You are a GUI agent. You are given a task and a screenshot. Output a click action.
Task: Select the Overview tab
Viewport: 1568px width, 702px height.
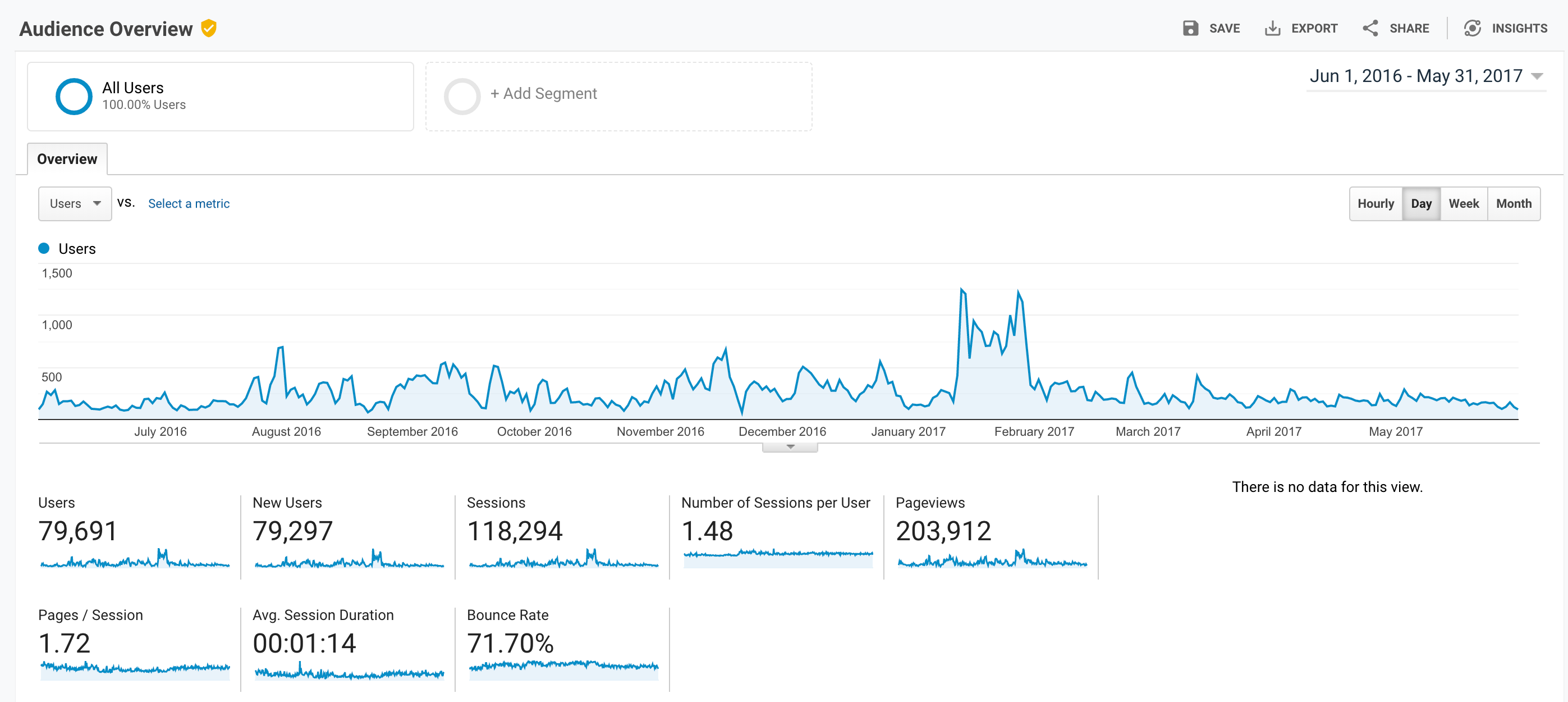pos(65,158)
